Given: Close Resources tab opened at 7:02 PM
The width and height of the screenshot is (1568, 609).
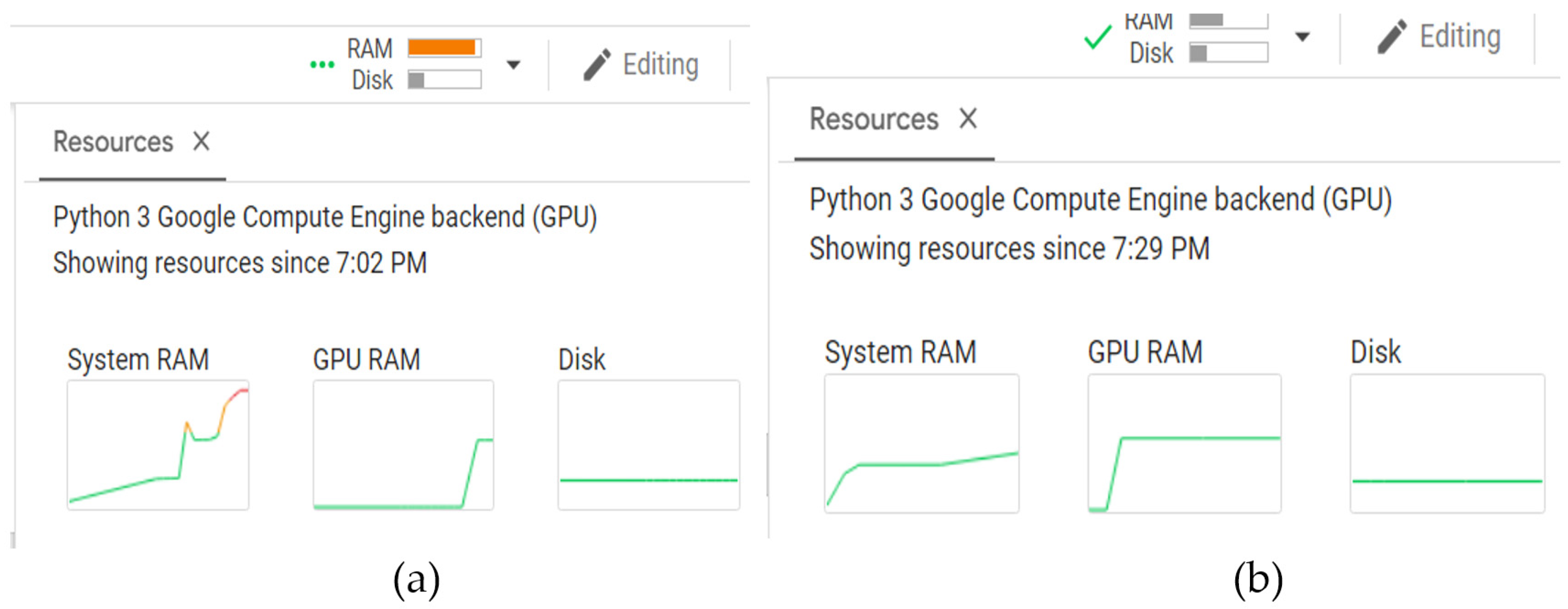Looking at the screenshot, I should tap(201, 141).
